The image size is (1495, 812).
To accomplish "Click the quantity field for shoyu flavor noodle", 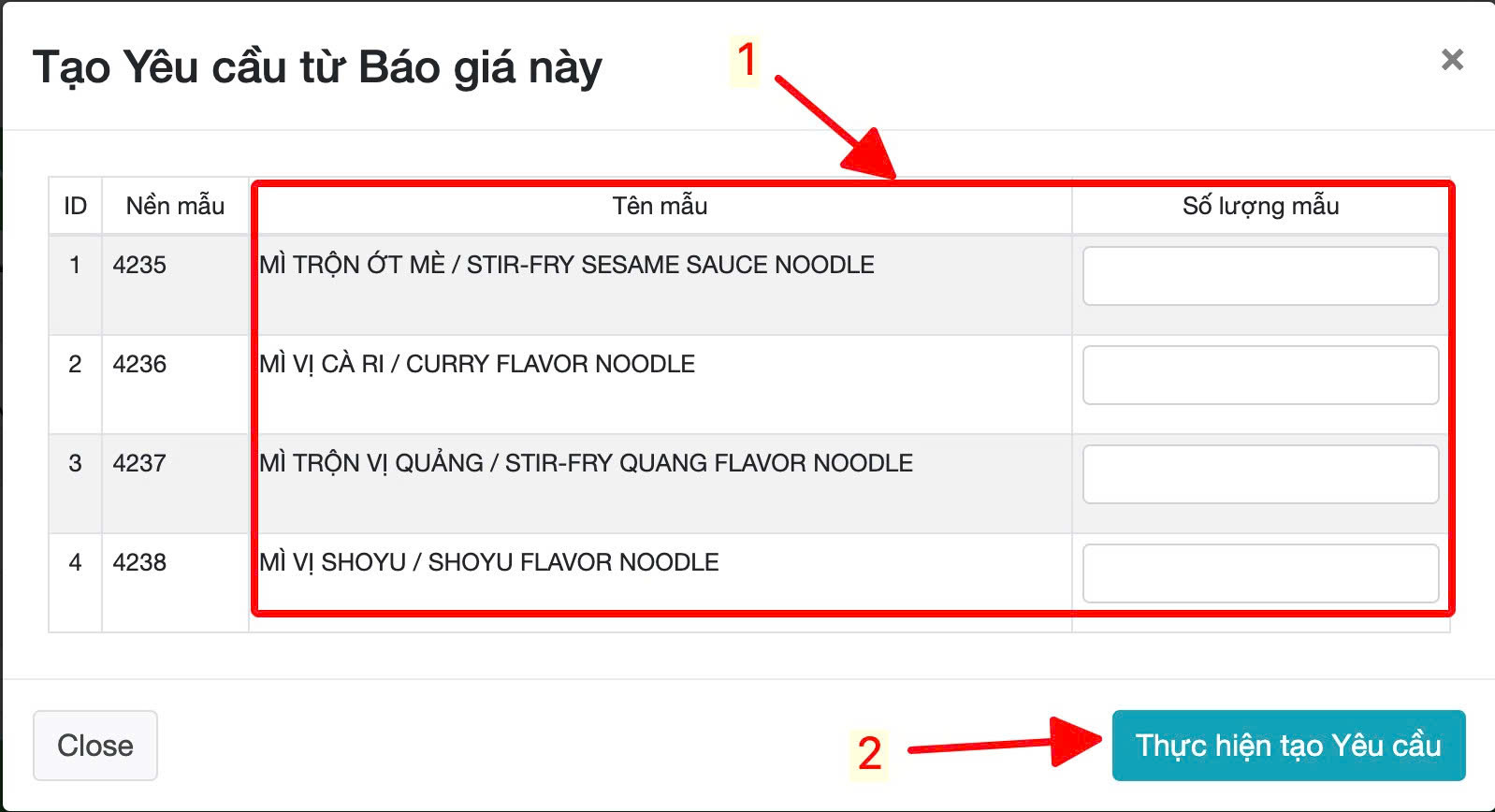I will pyautogui.click(x=1259, y=573).
